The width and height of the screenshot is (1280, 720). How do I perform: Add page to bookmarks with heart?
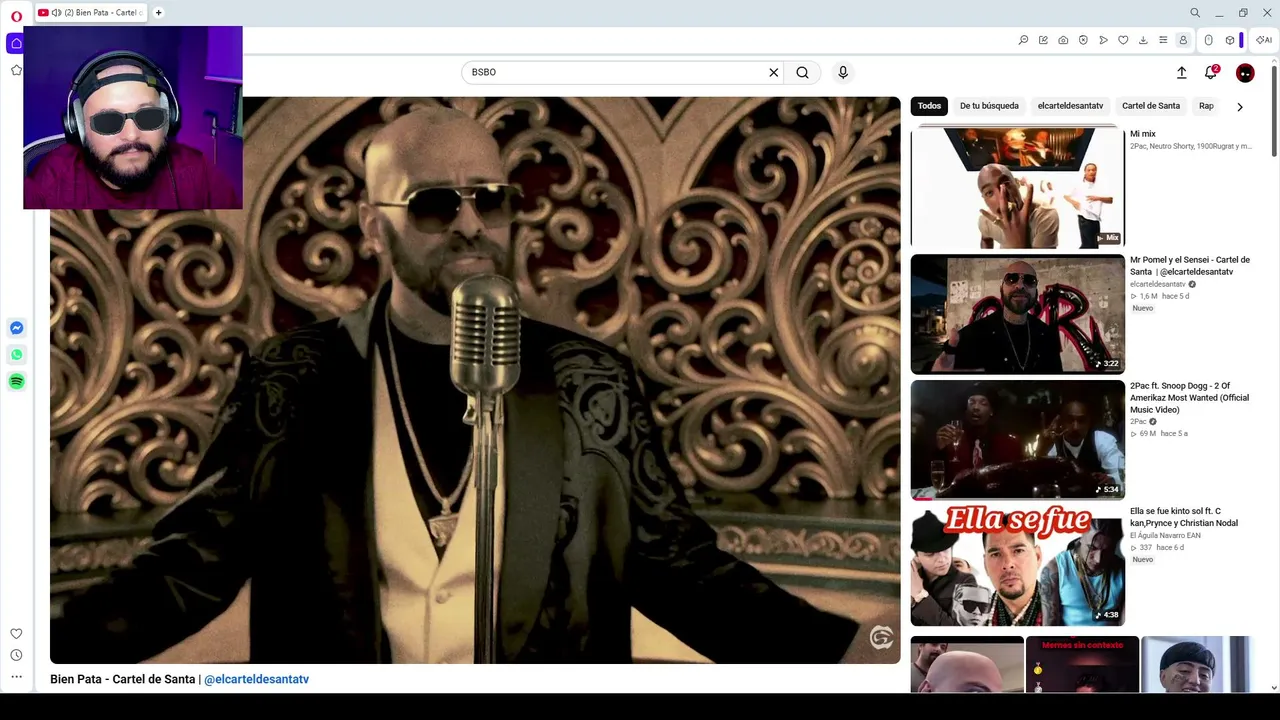(1123, 40)
